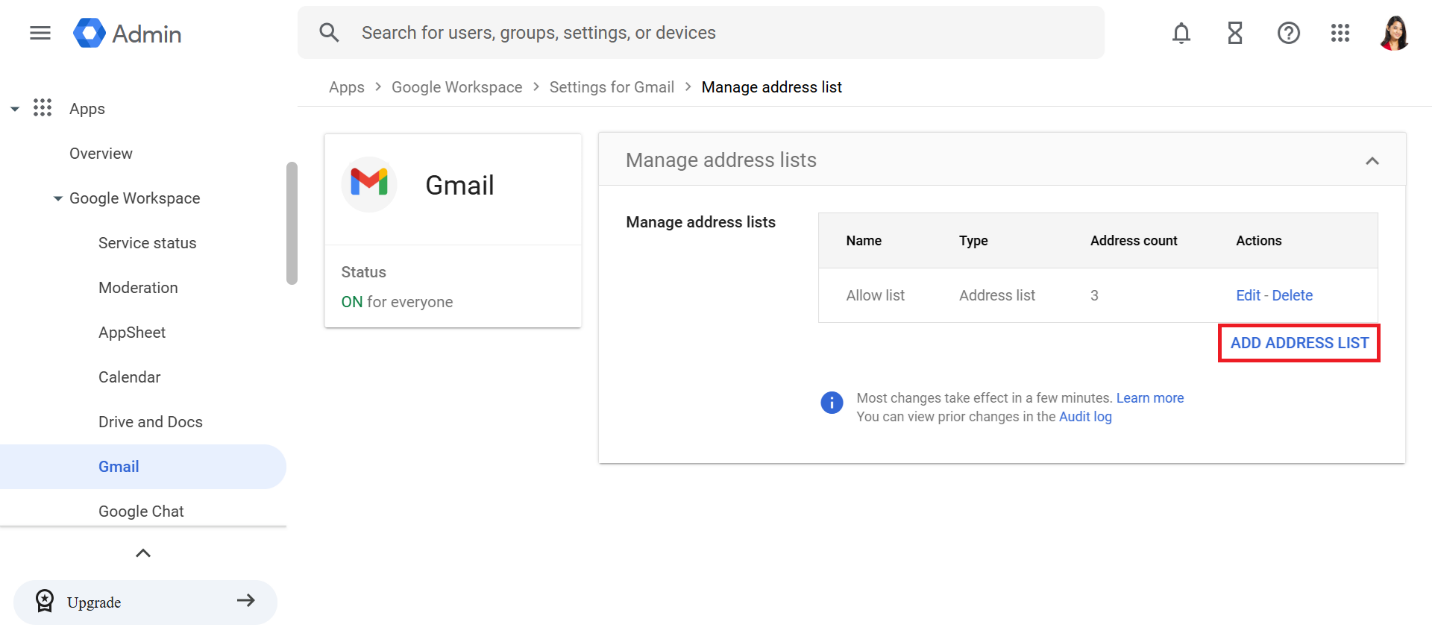1432x639 pixels.
Task: Click the Name column header
Action: click(864, 241)
